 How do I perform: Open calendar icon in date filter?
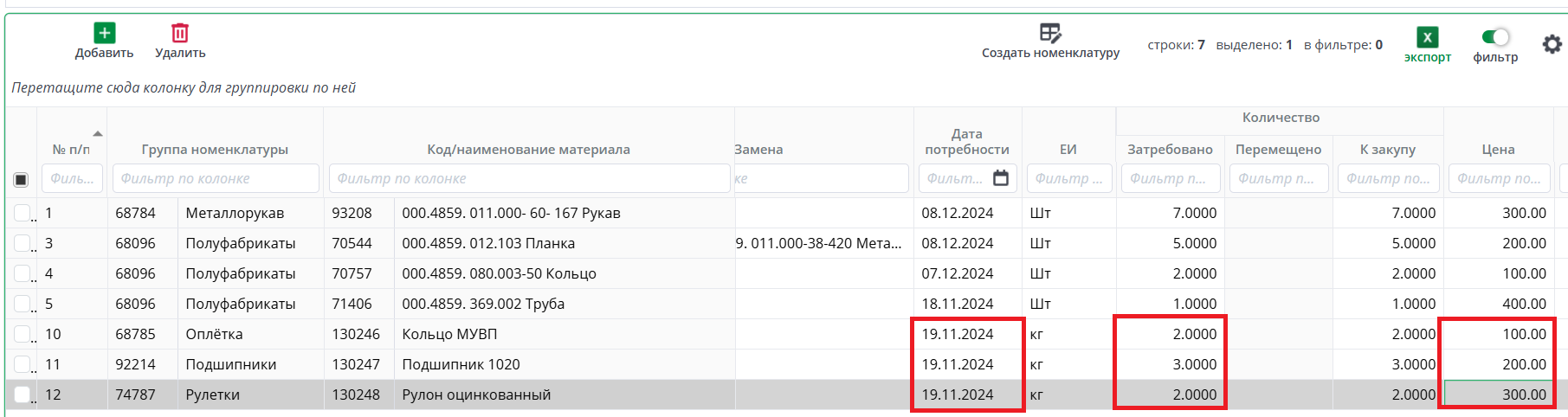coord(1001,178)
